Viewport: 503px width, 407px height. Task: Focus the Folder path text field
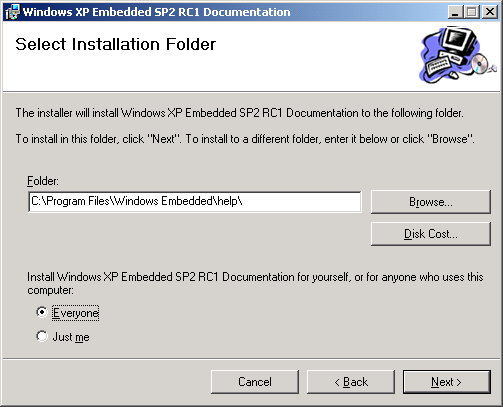click(195, 202)
